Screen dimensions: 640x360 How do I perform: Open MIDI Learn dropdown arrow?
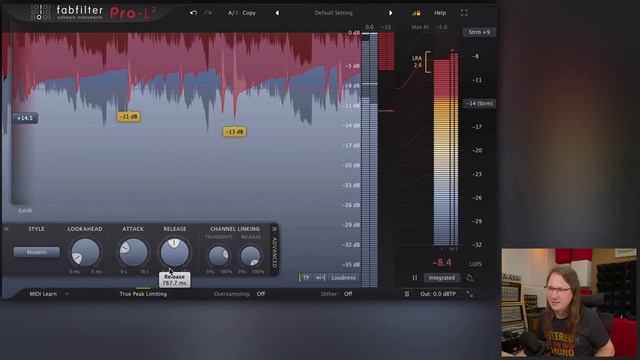67,294
